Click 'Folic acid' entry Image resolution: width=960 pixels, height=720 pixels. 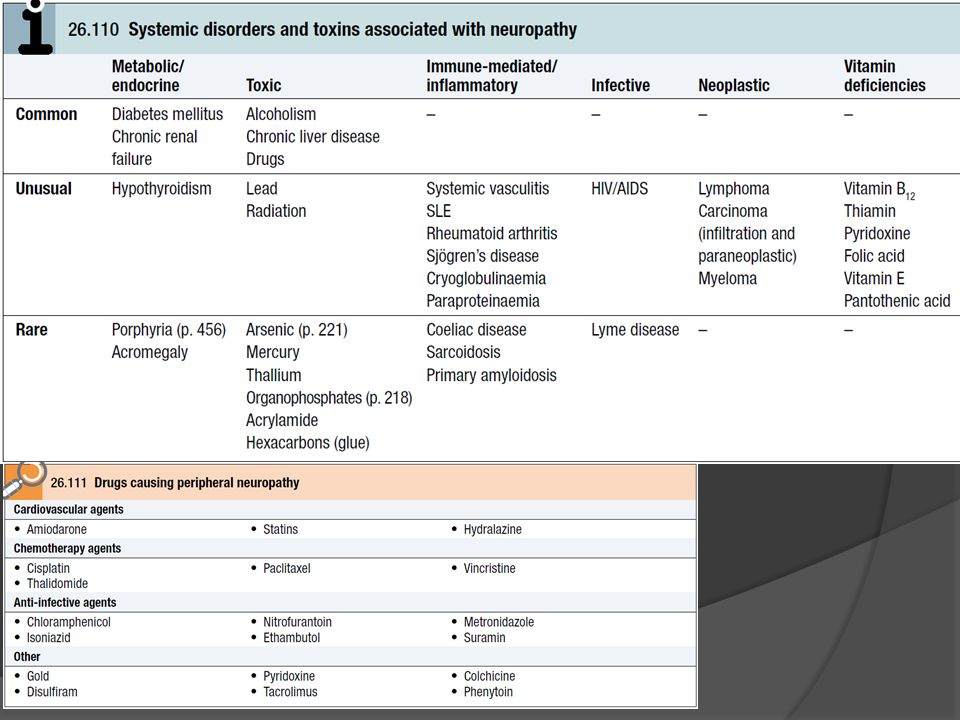click(x=874, y=256)
